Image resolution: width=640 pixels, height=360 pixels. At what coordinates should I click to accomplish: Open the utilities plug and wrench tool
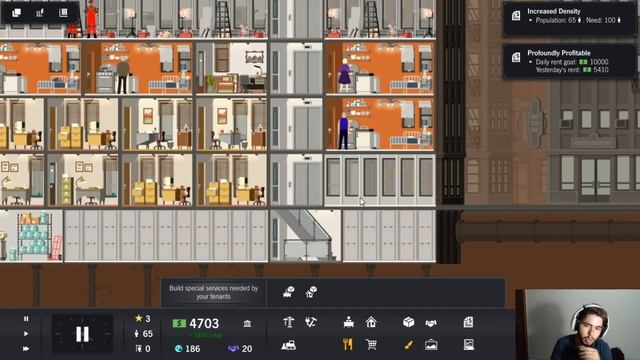click(311, 322)
